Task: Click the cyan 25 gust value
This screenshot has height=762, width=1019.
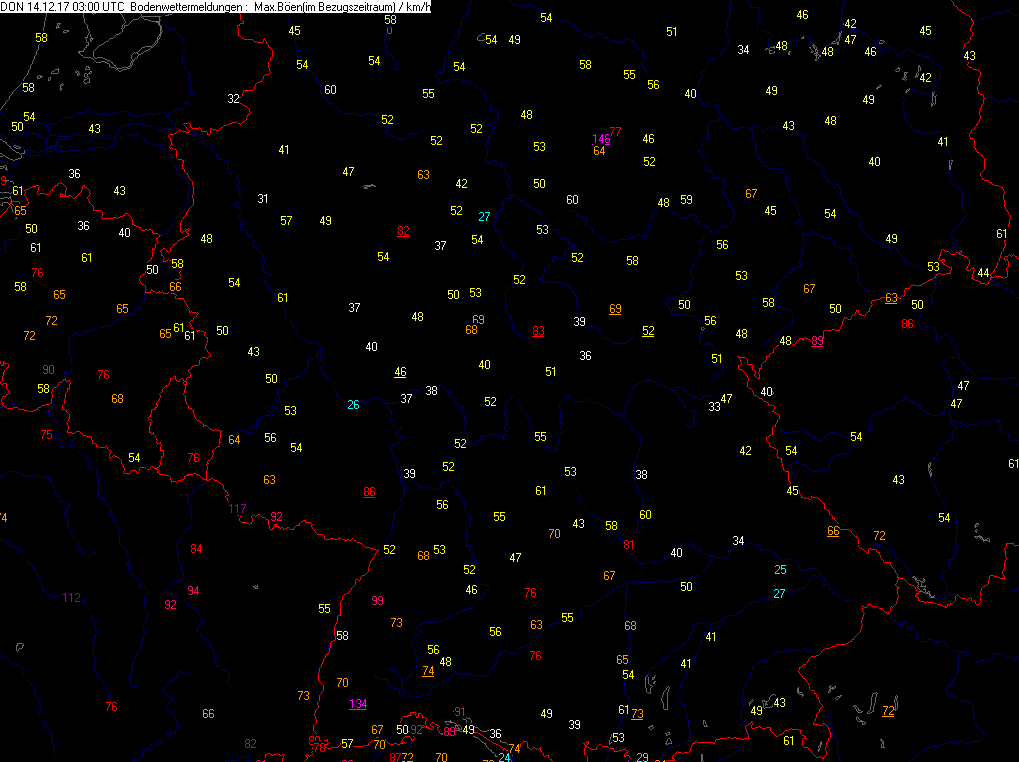Action: pyautogui.click(x=780, y=570)
